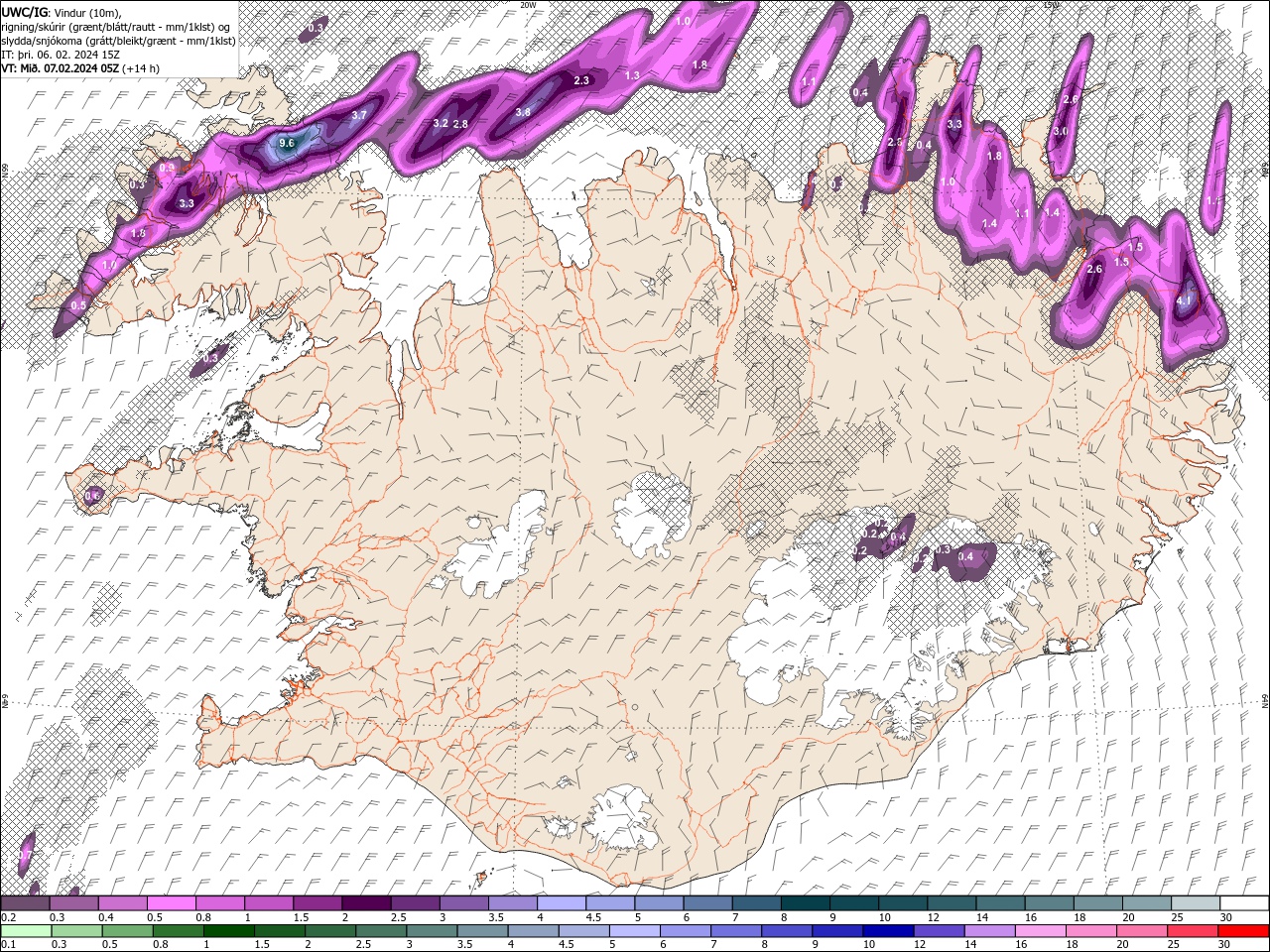1270x952 pixels.
Task: Click white upper legend swatch above 30
Action: (1244, 903)
